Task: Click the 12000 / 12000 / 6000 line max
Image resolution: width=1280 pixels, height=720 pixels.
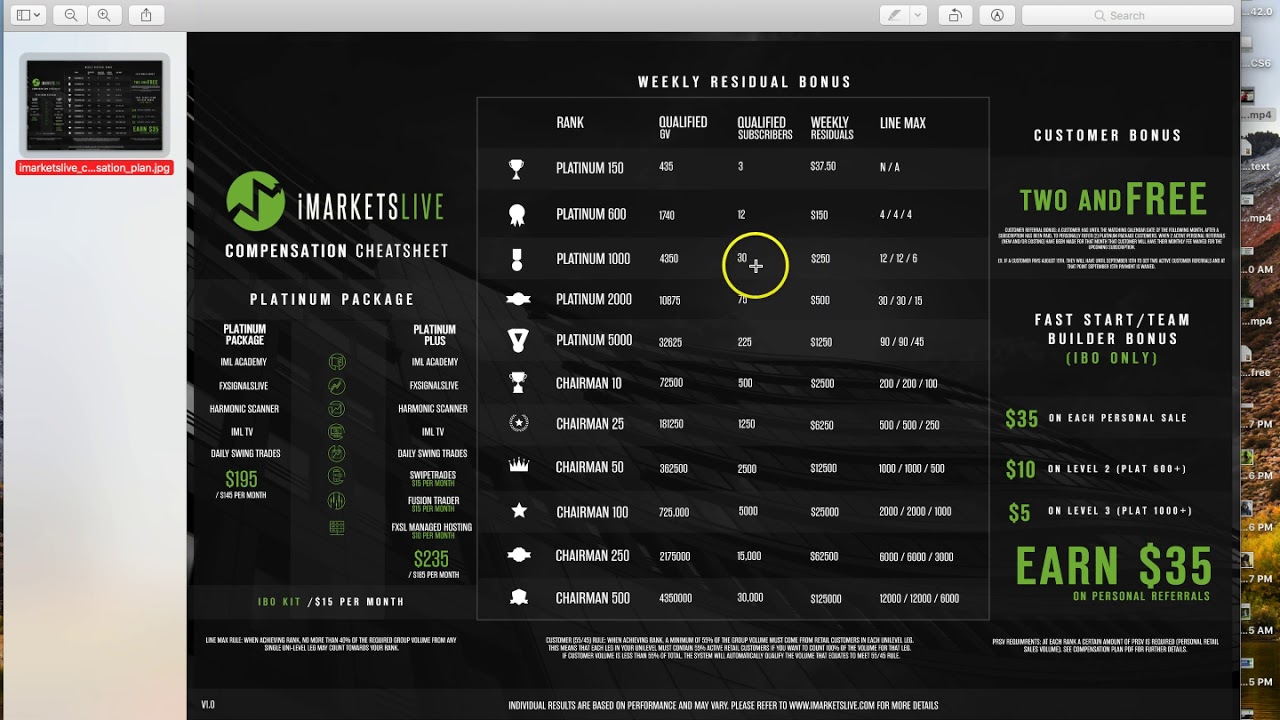Action: tap(919, 599)
